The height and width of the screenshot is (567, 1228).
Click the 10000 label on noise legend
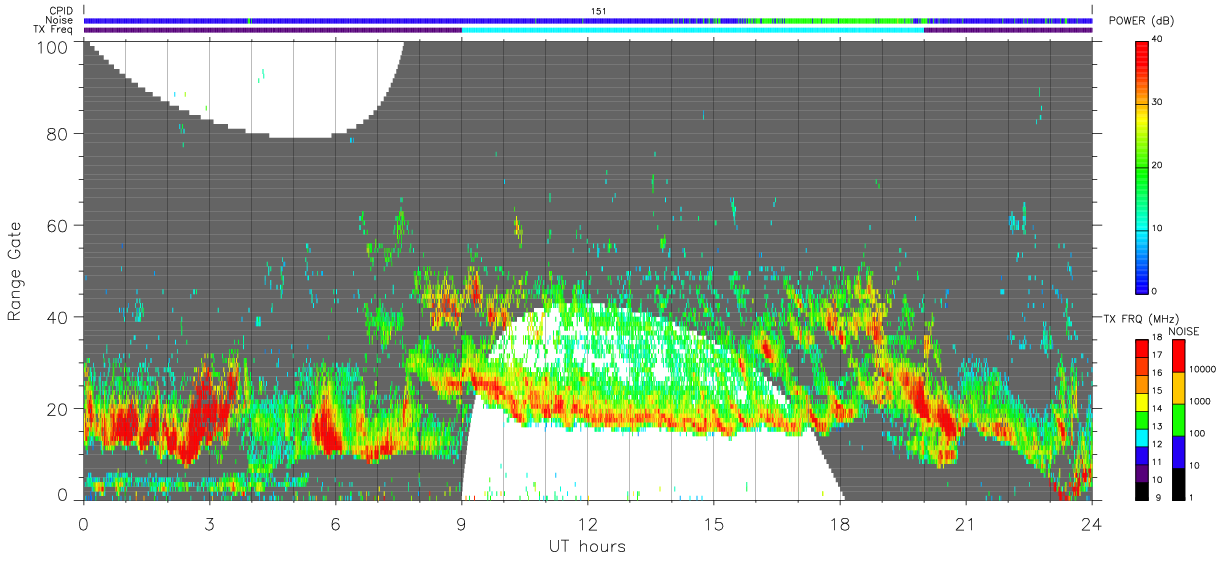click(x=1203, y=370)
